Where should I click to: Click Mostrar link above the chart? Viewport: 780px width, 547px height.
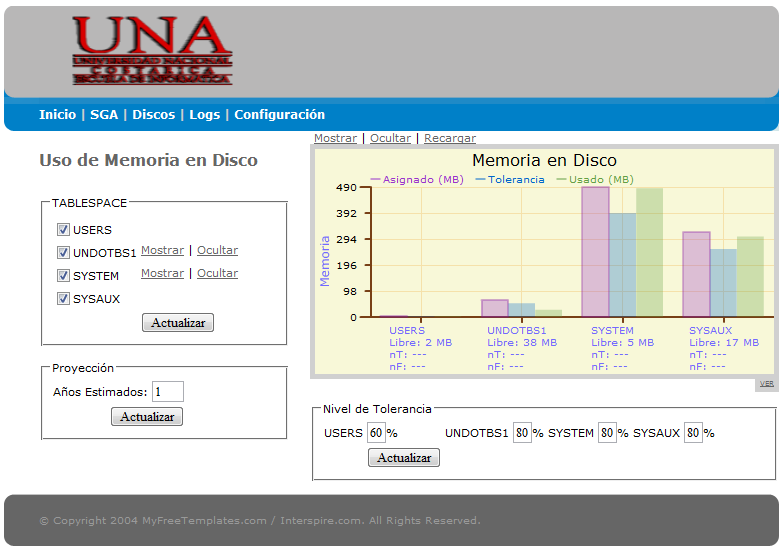pyautogui.click(x=335, y=138)
